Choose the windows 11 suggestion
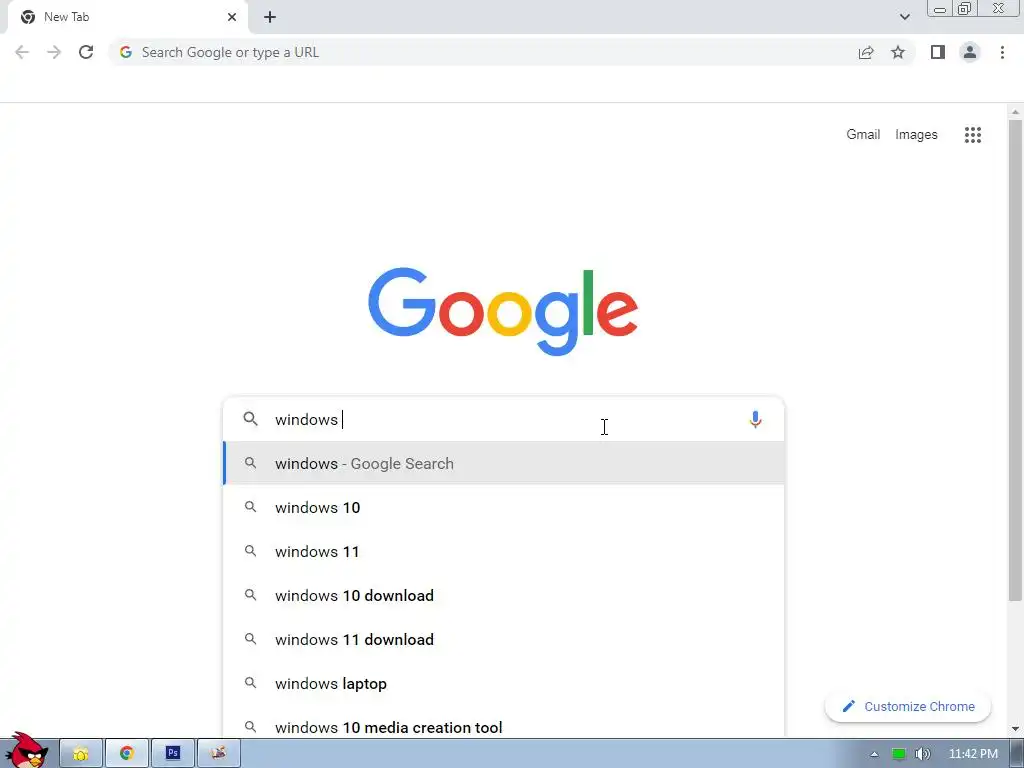Viewport: 1024px width, 768px height. (504, 551)
